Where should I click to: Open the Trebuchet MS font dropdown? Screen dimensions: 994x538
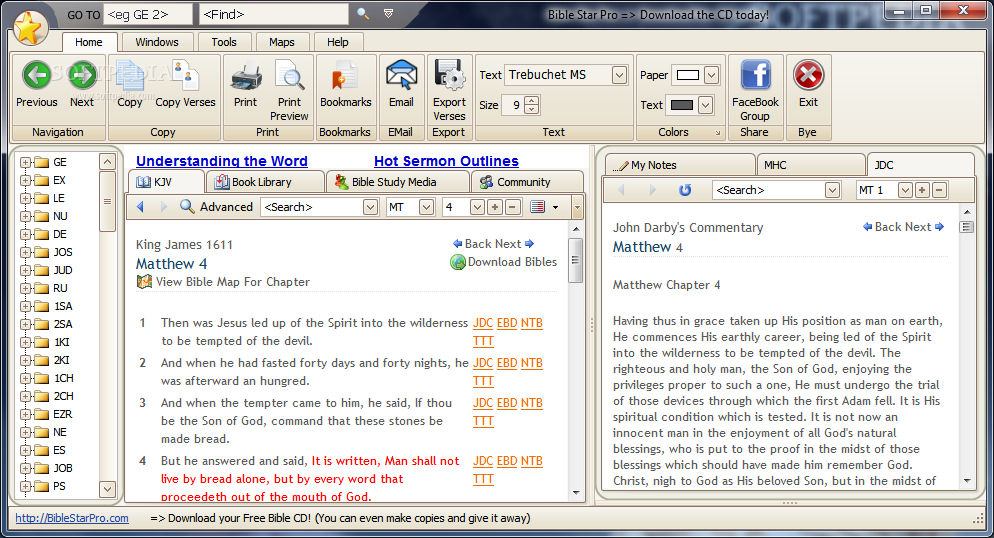[619, 75]
